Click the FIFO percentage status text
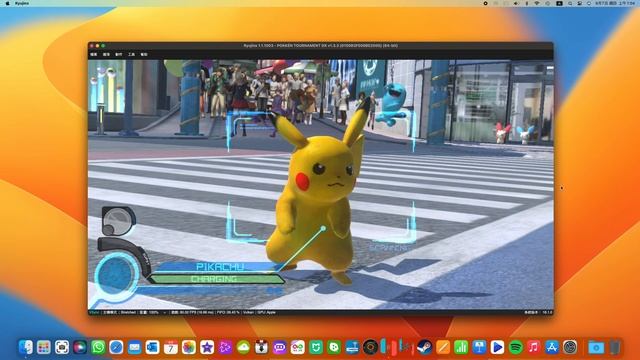The height and width of the screenshot is (360, 640). (228, 312)
